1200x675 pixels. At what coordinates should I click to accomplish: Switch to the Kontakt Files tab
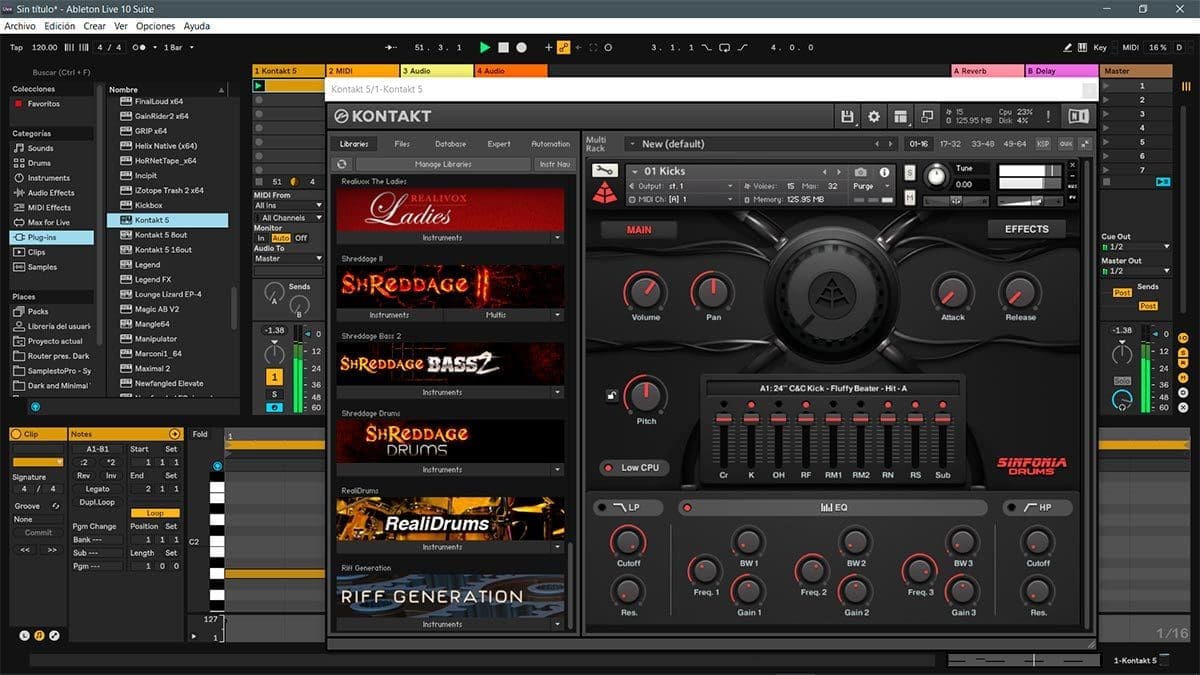(x=402, y=144)
